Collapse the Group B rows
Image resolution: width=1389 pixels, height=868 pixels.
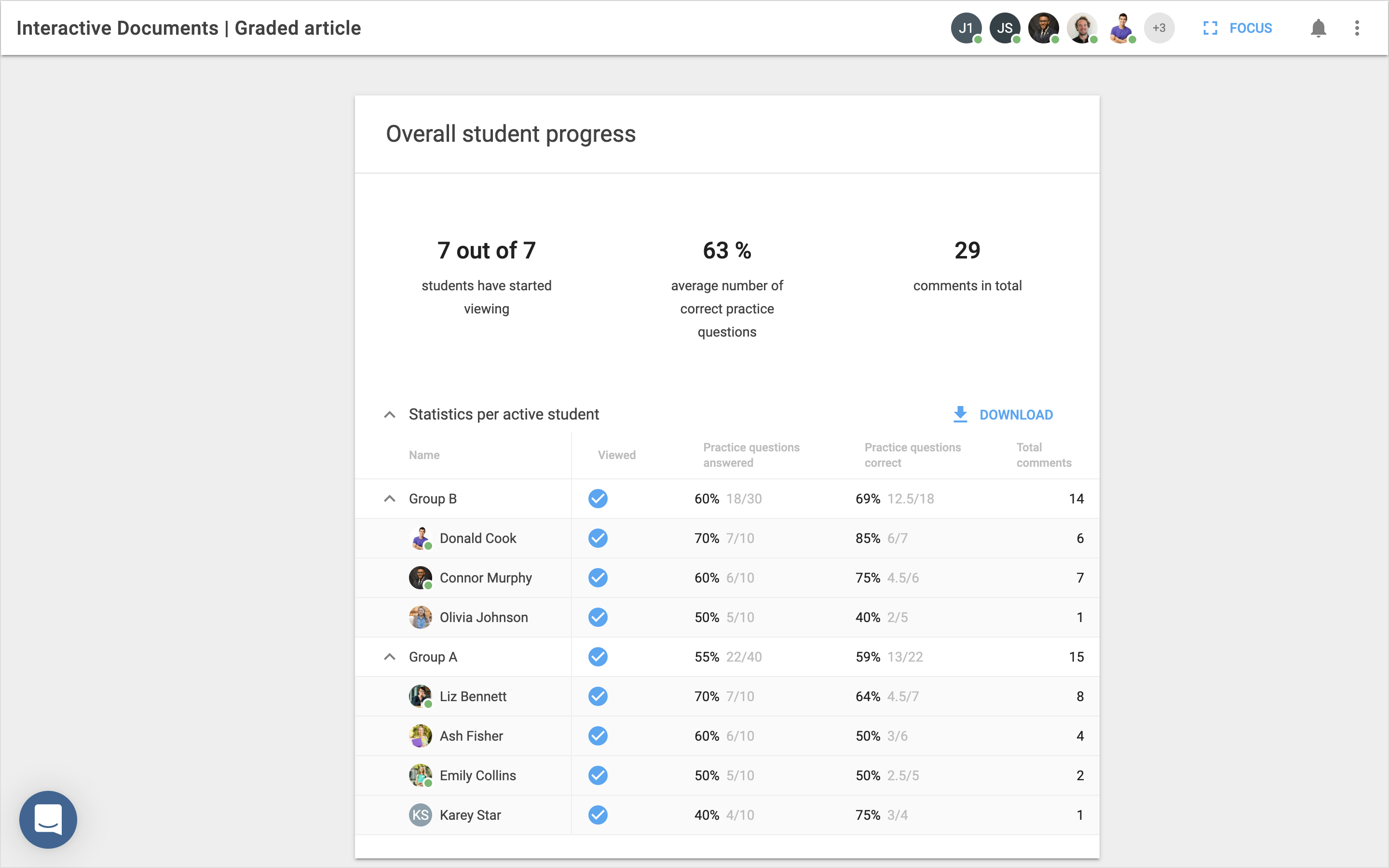tap(390, 498)
